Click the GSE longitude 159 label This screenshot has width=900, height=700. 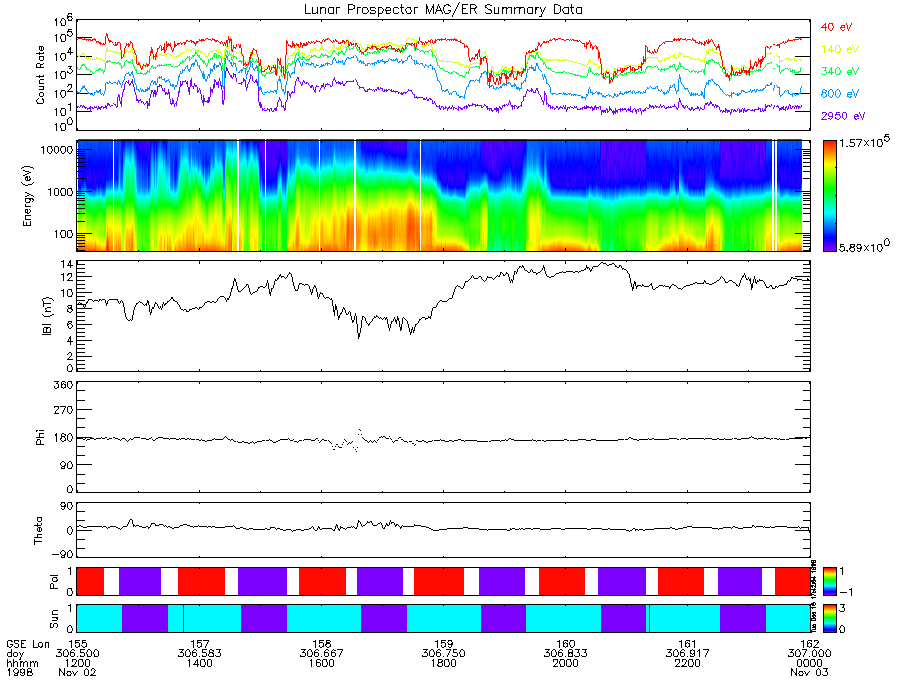(x=444, y=644)
